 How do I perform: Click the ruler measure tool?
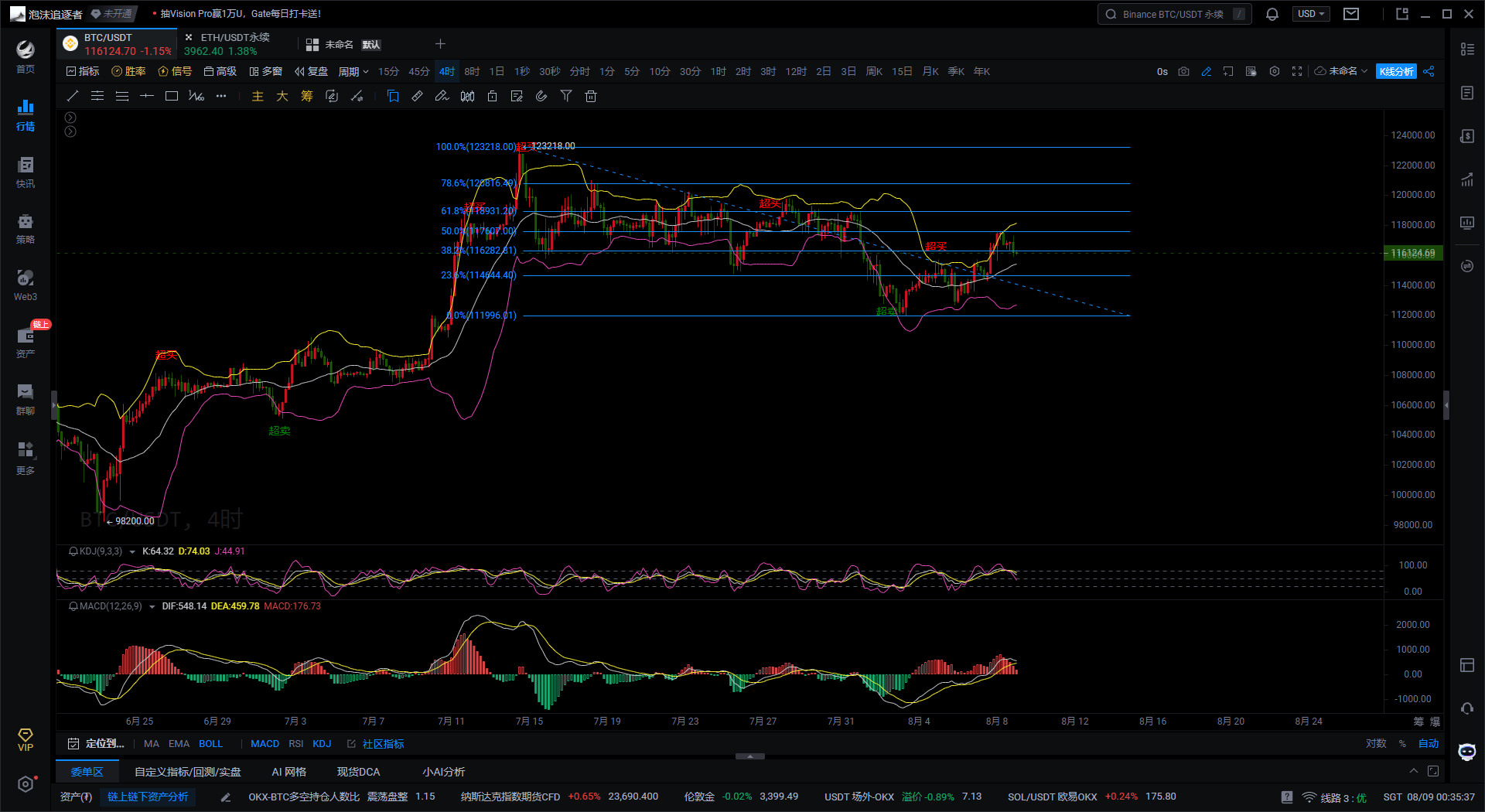click(418, 96)
